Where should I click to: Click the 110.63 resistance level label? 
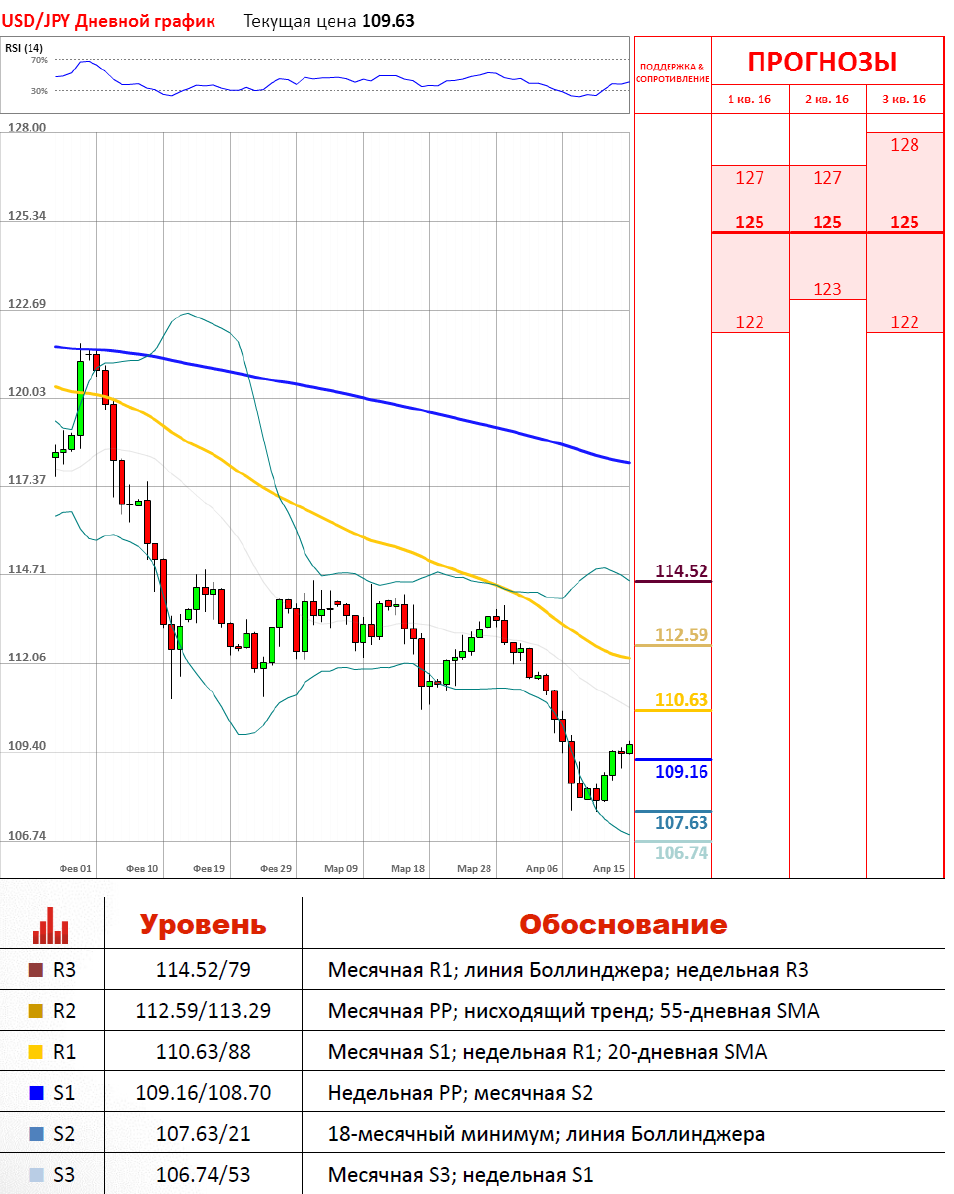tap(681, 700)
